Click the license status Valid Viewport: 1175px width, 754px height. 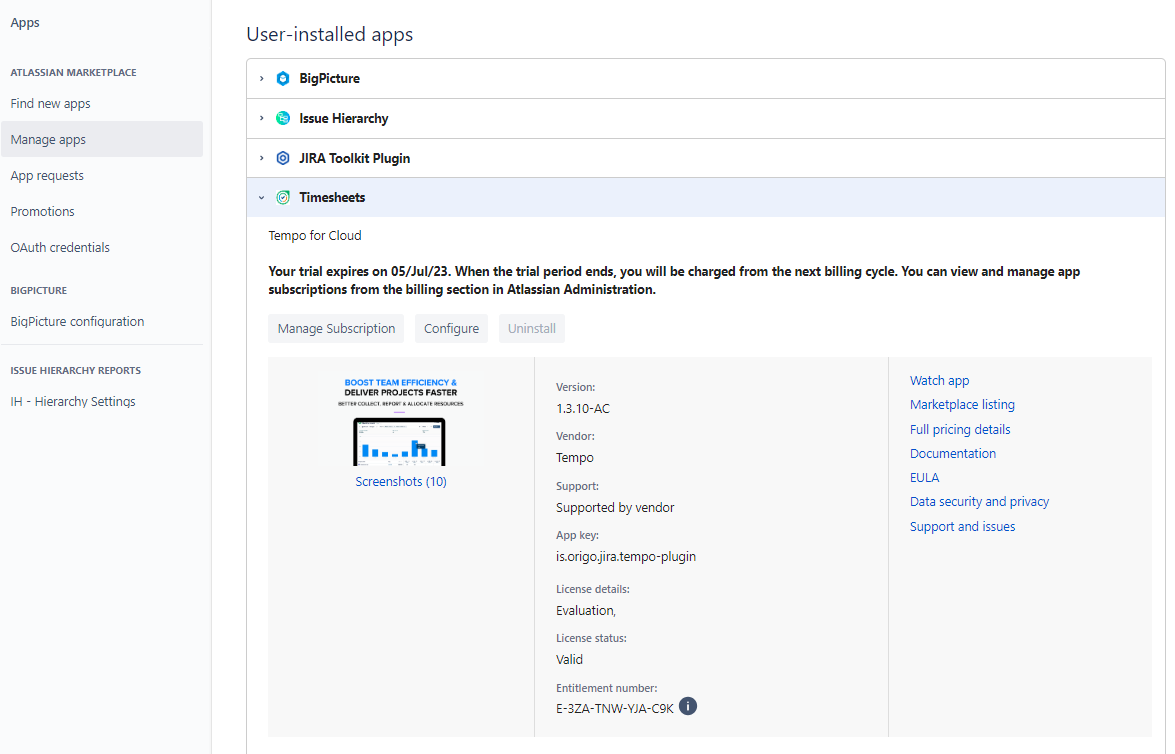[569, 660]
